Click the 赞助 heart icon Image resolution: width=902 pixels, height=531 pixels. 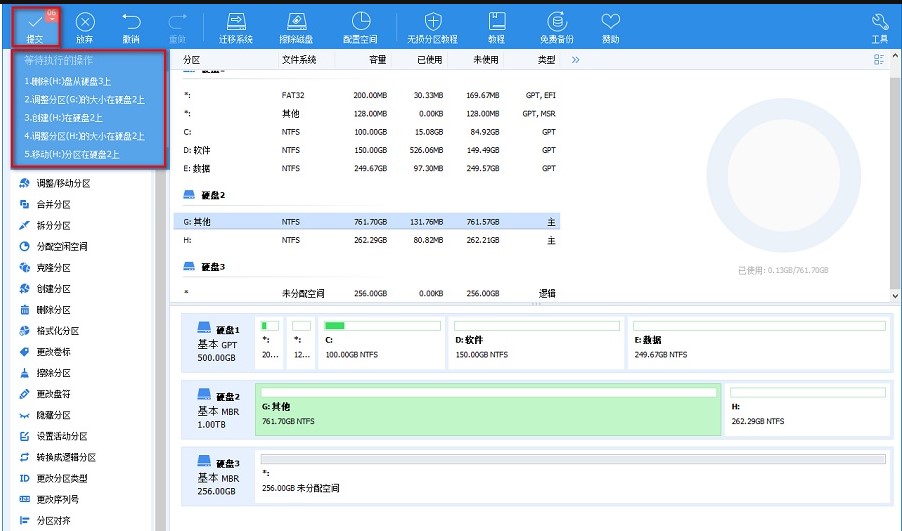point(610,26)
